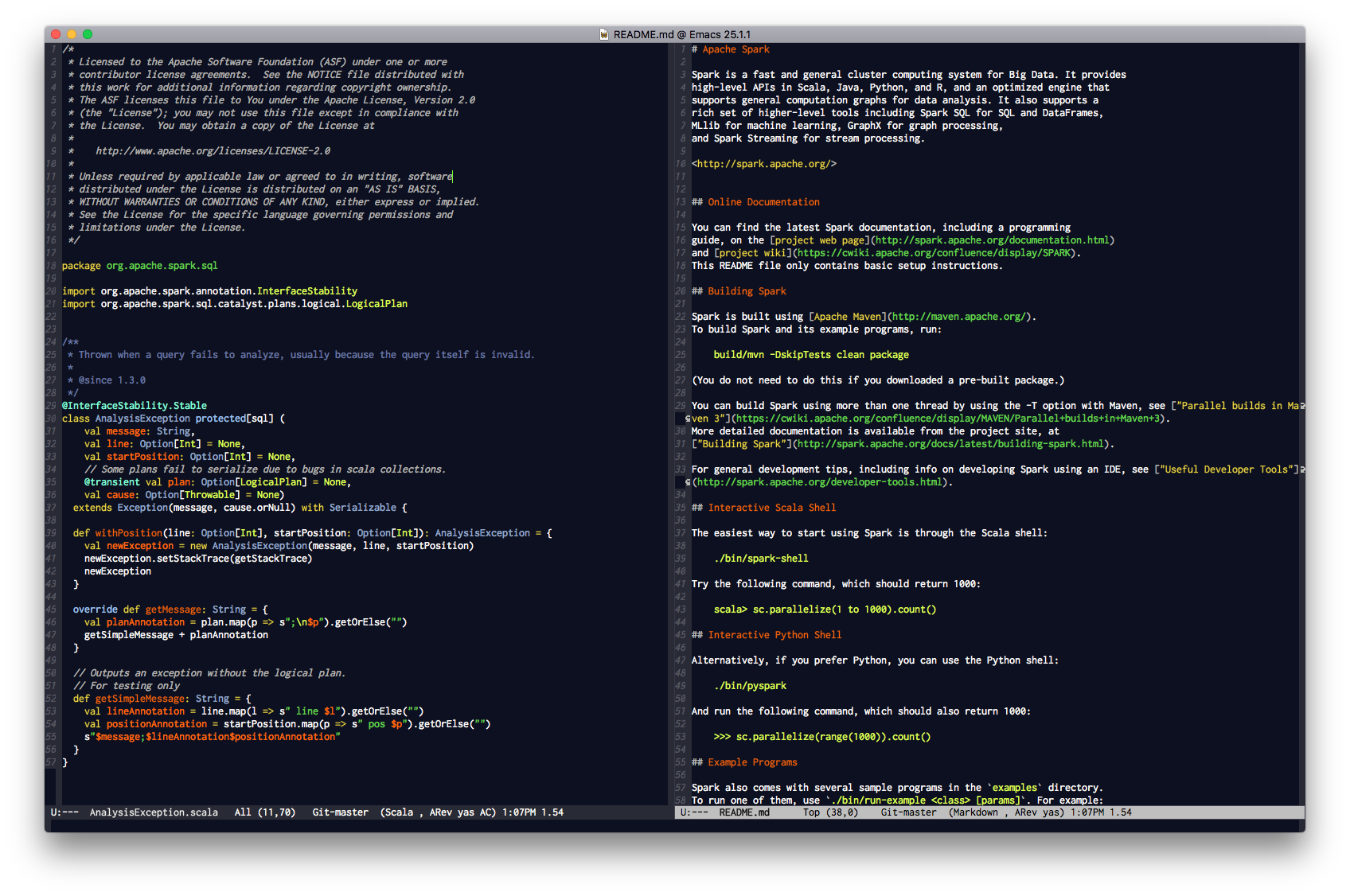This screenshot has height=896, width=1350.
Task: Open the building-spark.html docs URL
Action: point(950,444)
